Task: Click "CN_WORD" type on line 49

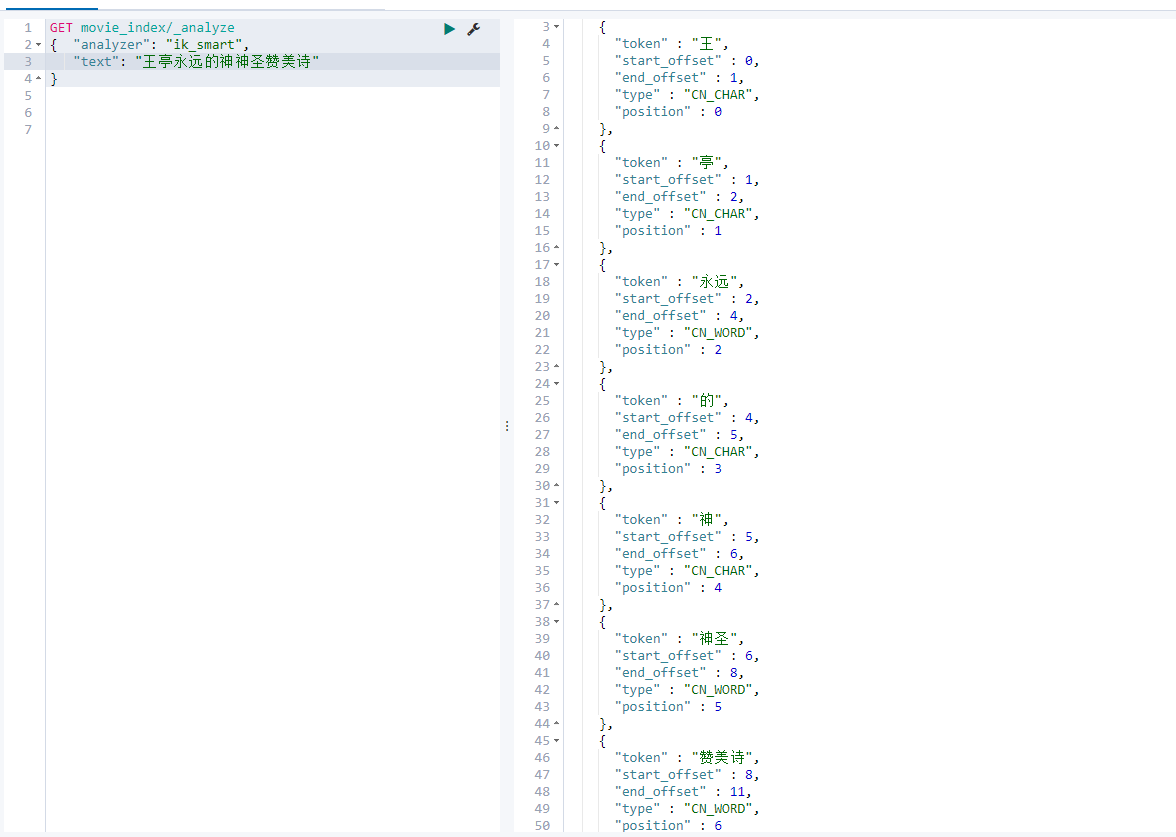Action: pyautogui.click(x=718, y=809)
